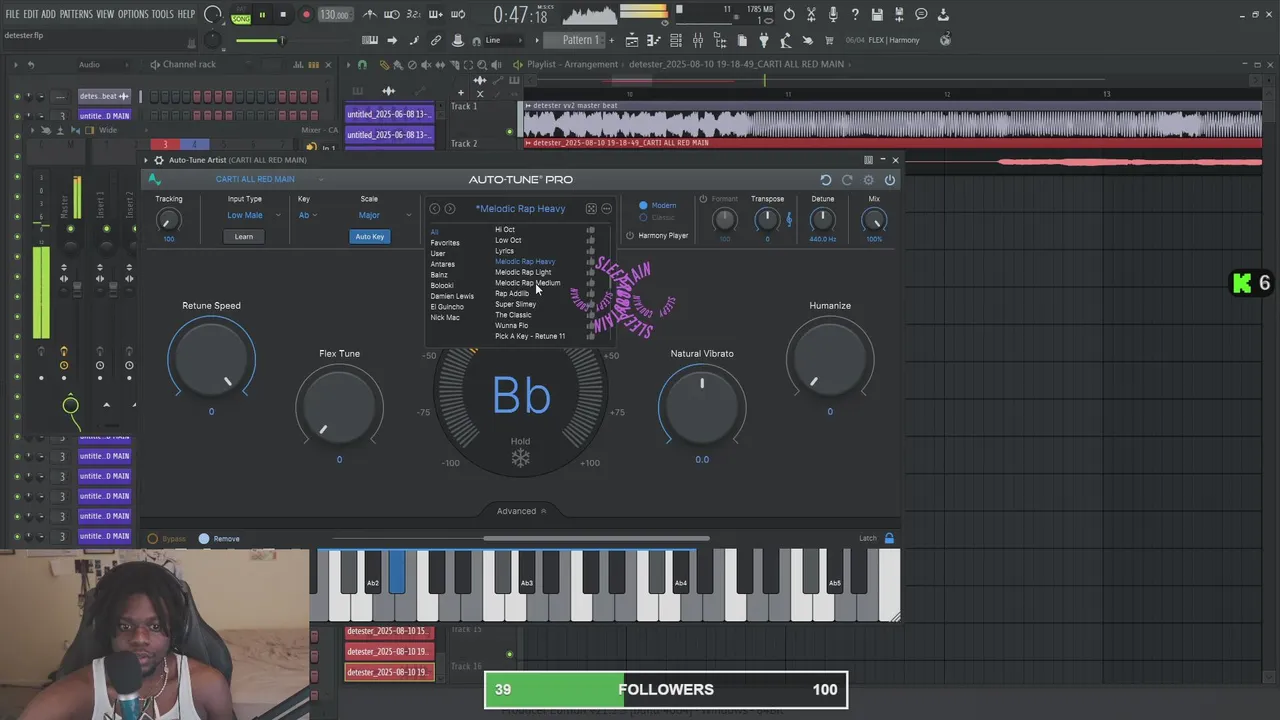
Task: Open the plugin window gear menu icon
Action: pos(158,160)
